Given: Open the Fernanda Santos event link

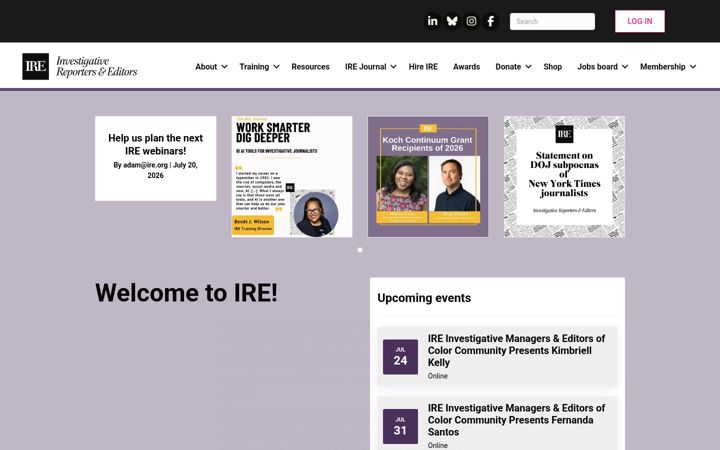Looking at the screenshot, I should 517,420.
